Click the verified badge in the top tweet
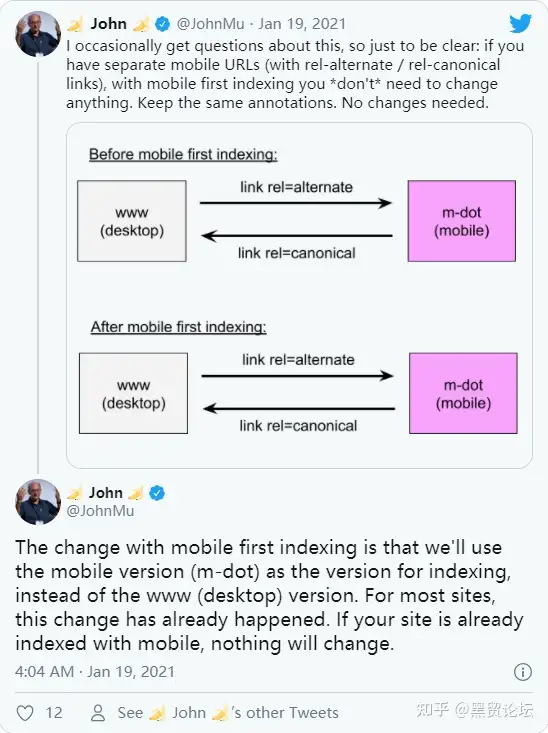 [162, 24]
